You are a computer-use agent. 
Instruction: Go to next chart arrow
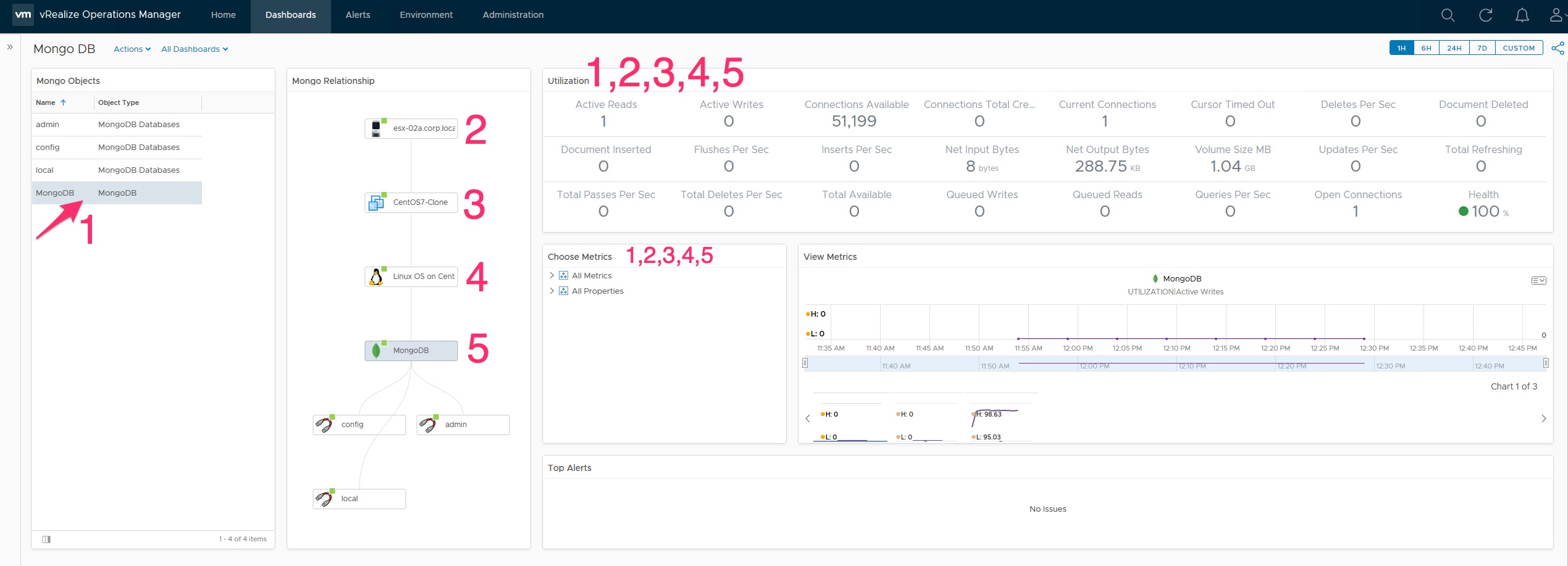[1543, 418]
